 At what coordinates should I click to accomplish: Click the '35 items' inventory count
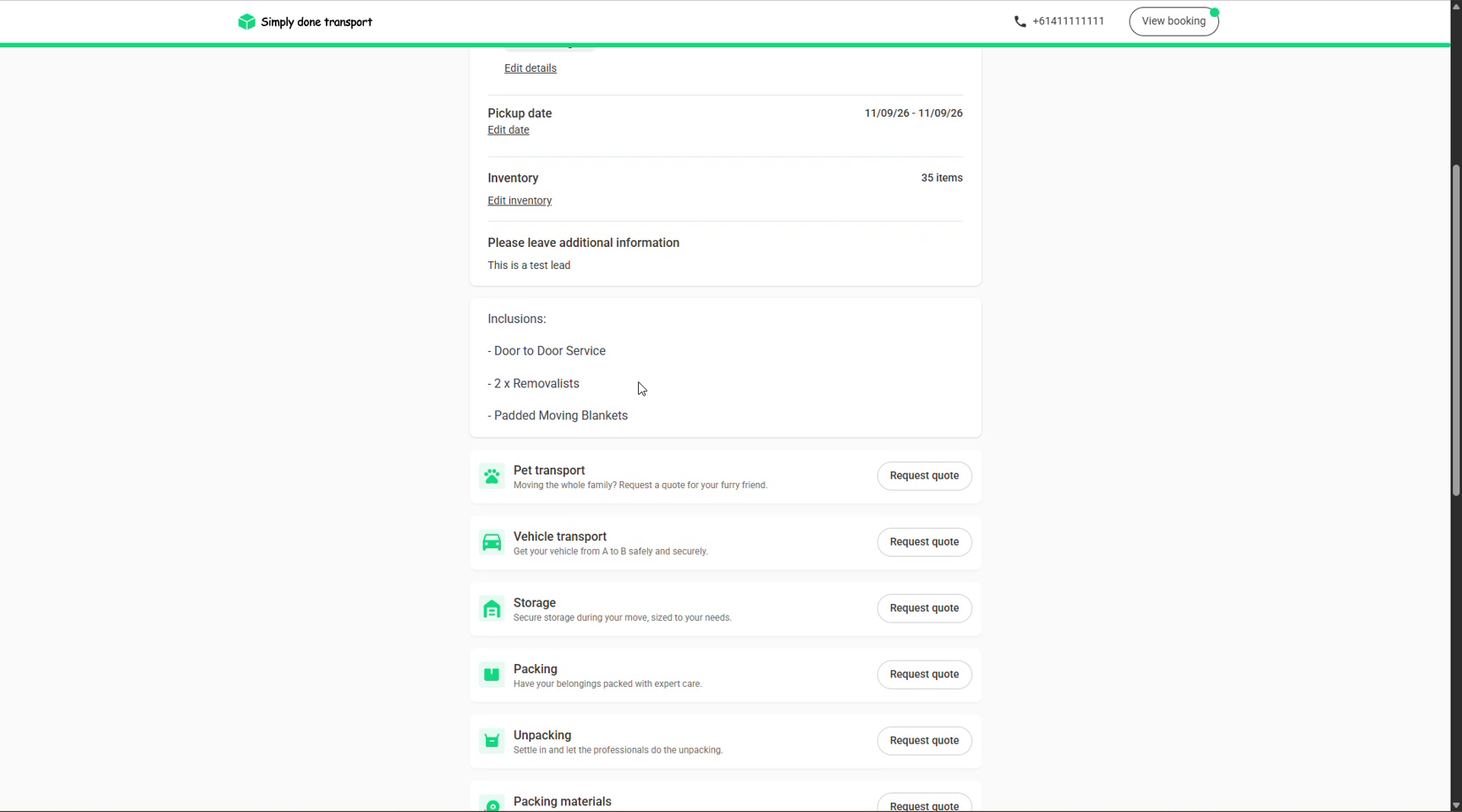click(942, 178)
